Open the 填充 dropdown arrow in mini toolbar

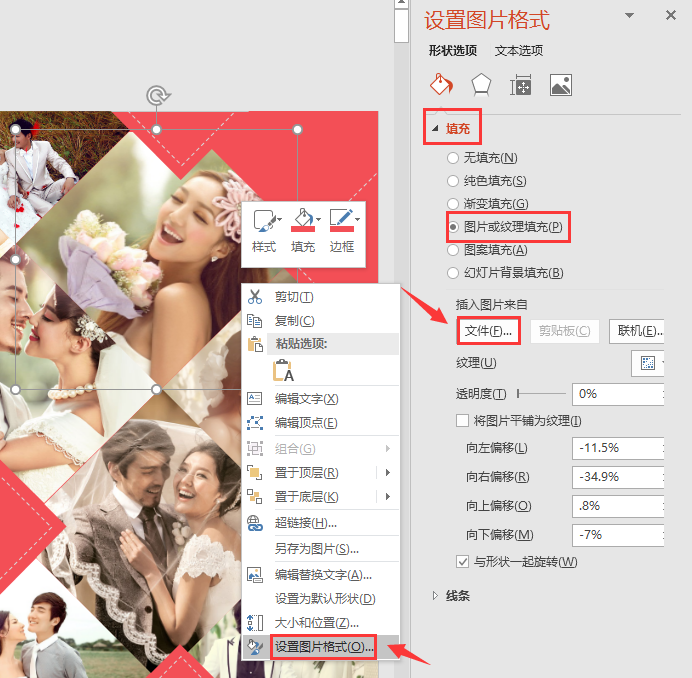tap(319, 219)
